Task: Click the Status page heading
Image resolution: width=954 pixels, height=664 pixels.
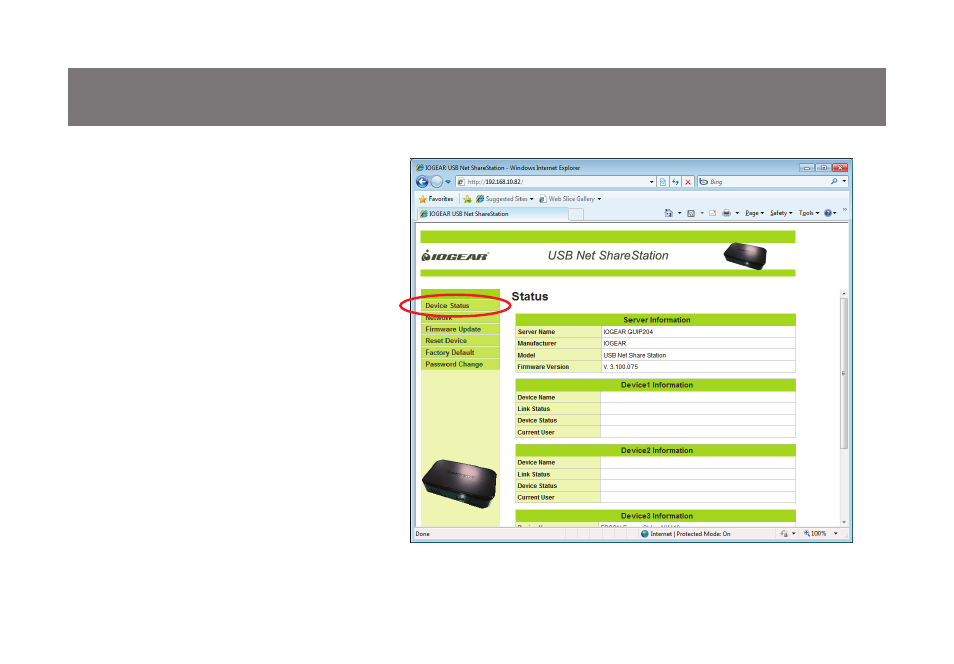Action: [530, 296]
